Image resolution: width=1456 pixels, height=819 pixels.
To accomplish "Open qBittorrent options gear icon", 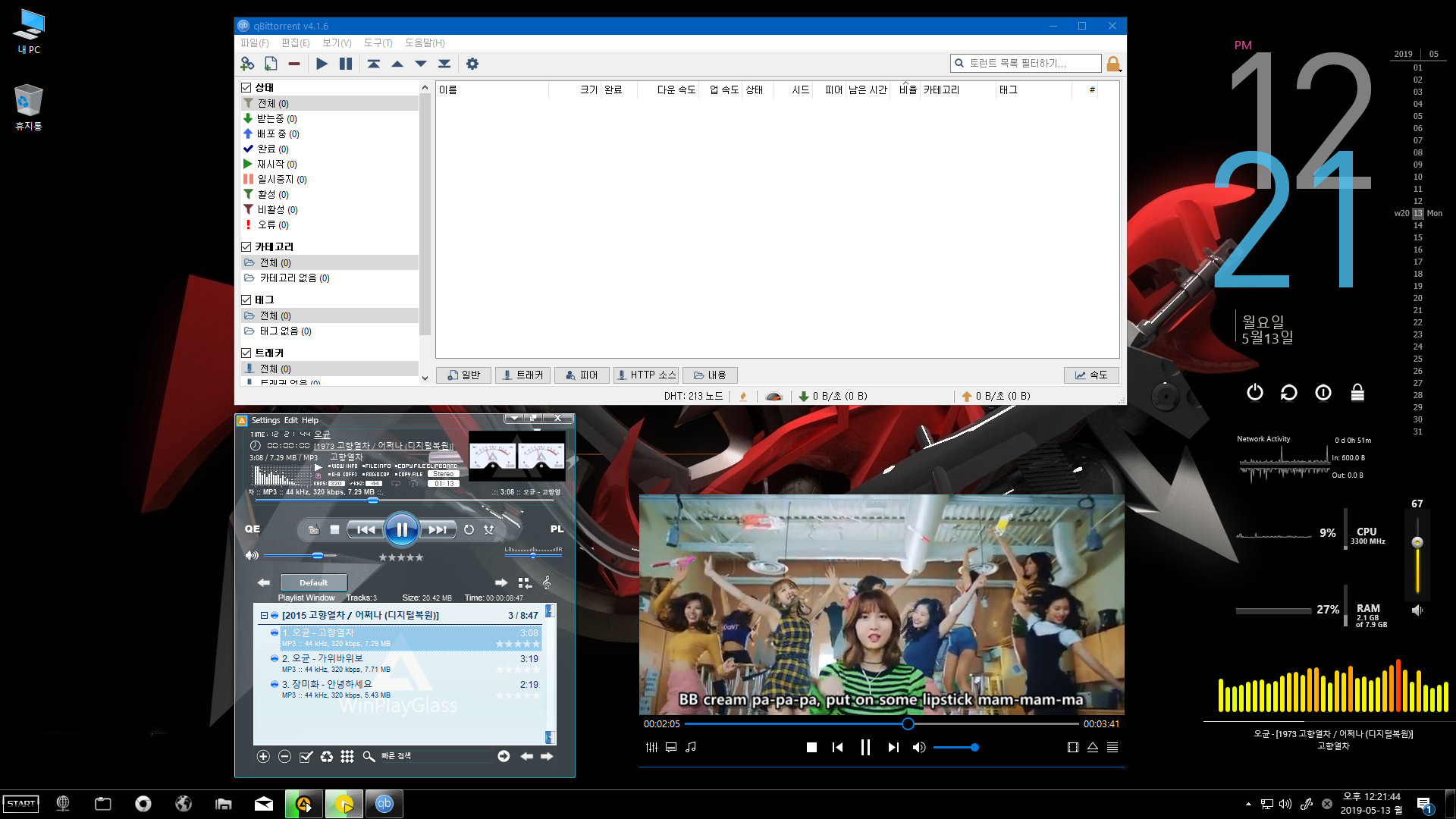I will pyautogui.click(x=472, y=64).
